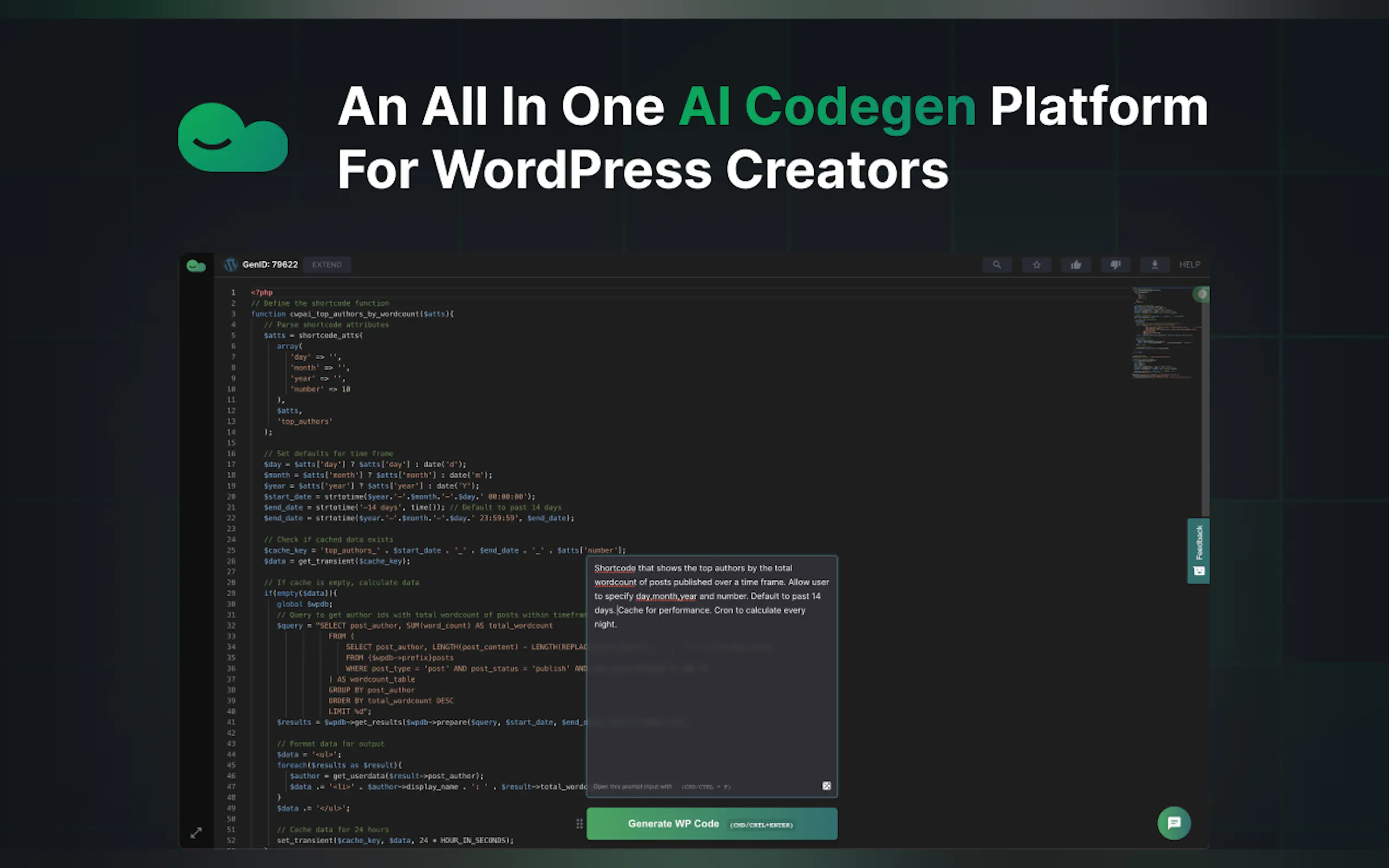The height and width of the screenshot is (868, 1389).
Task: Click the EXTEND button next to GenID
Action: [326, 265]
